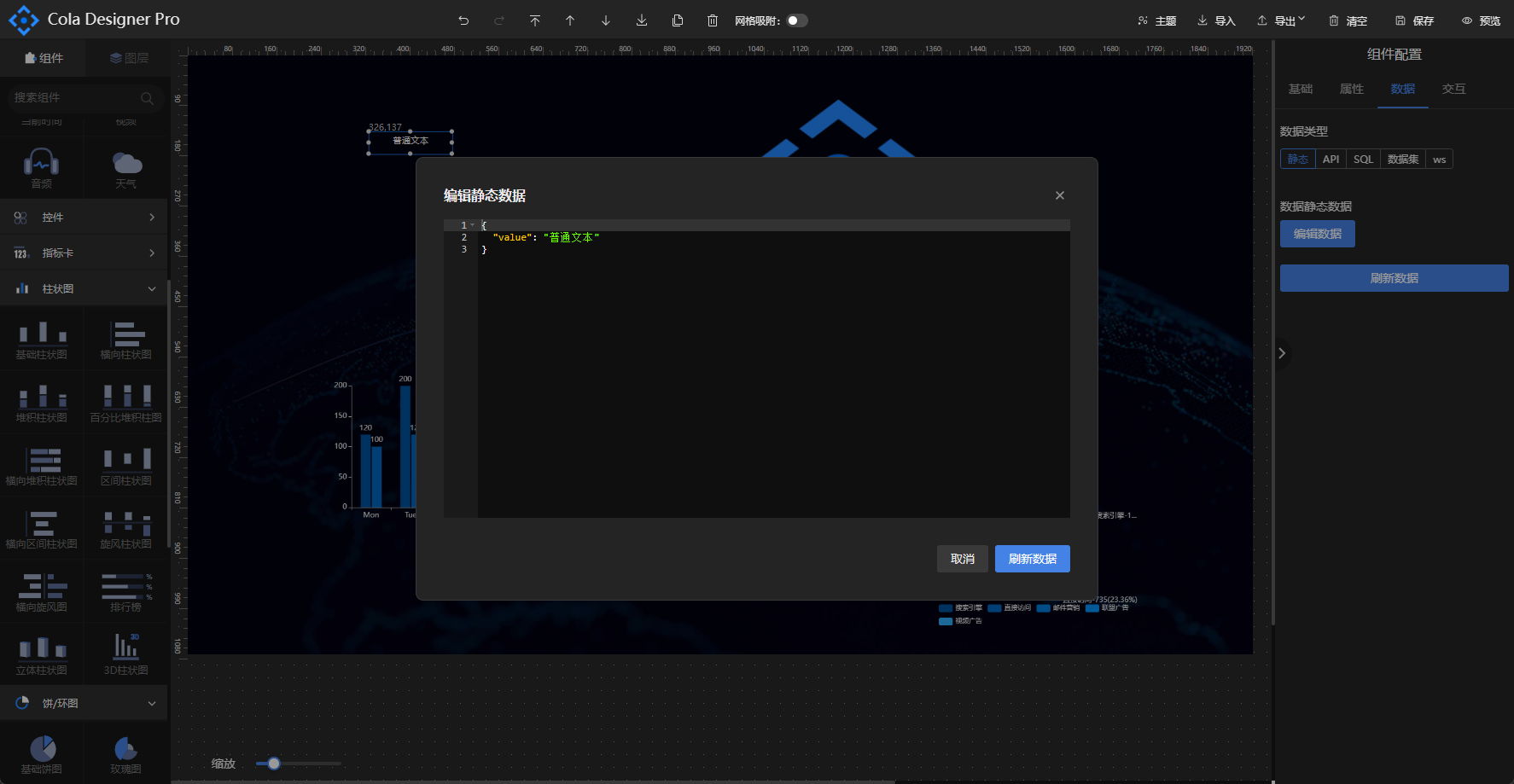
Task: Click the copy component icon
Action: coord(678,20)
